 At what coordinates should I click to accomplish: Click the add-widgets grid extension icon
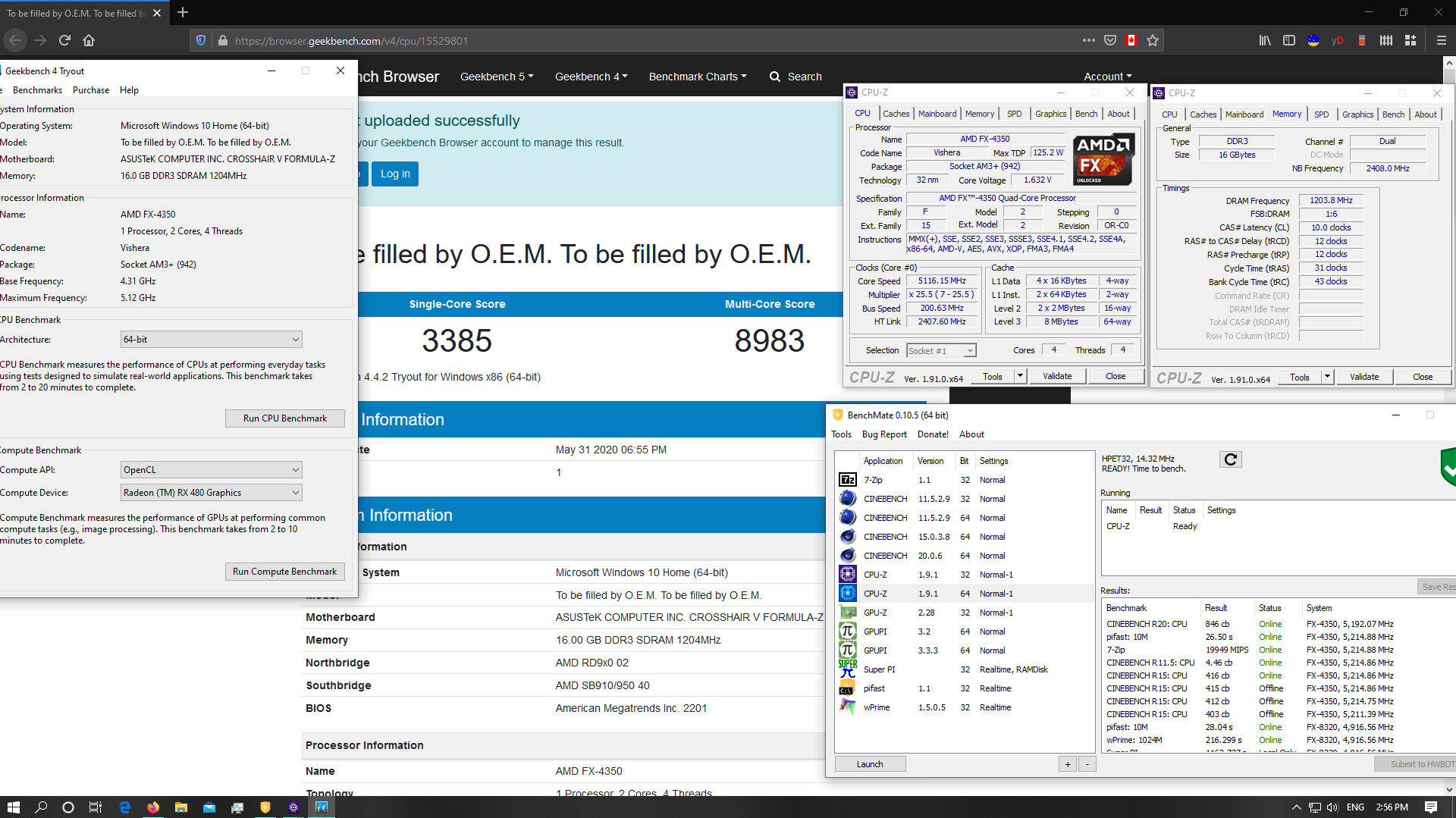[x=1410, y=40]
